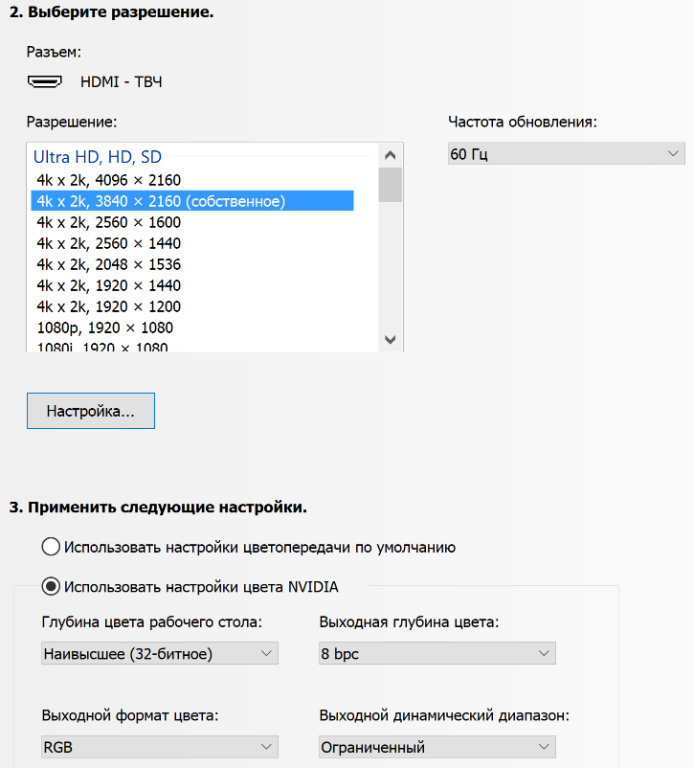Screen dimensions: 694x768
Task: Select the 1920 × 1200 resolution entry
Action: [109, 306]
